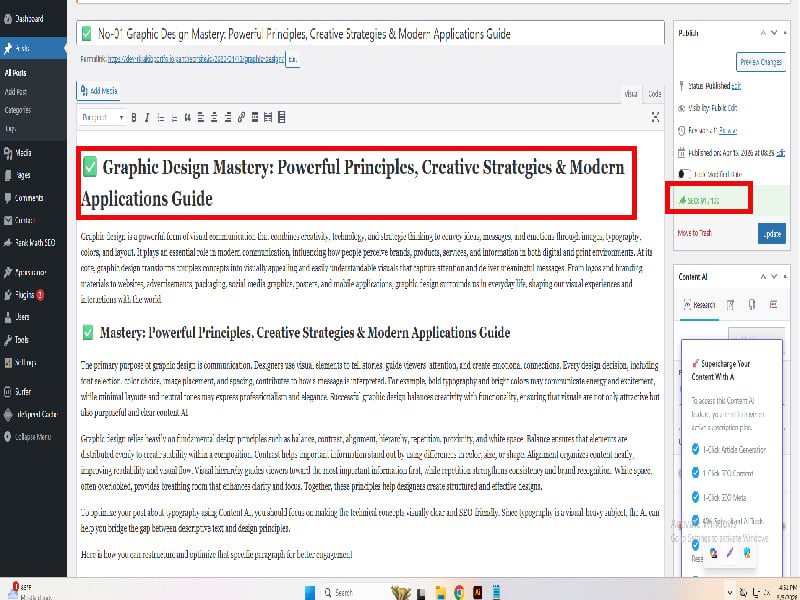Switch to the Code editor tab
Screen dimensions: 800x600
[x=654, y=94]
